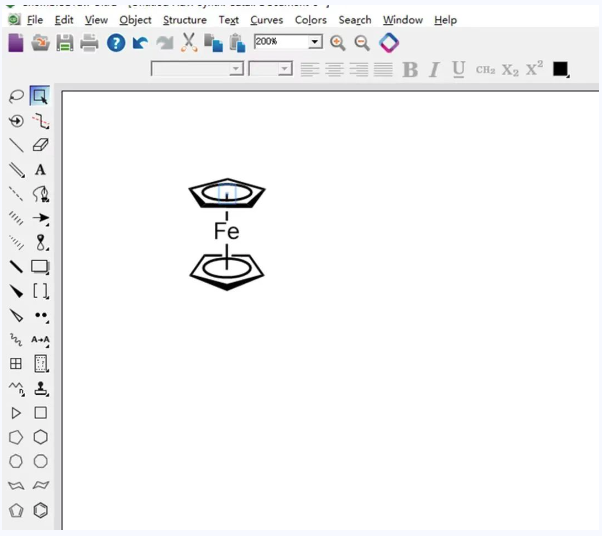Toggle Superscript X2 formatting

coord(534,69)
